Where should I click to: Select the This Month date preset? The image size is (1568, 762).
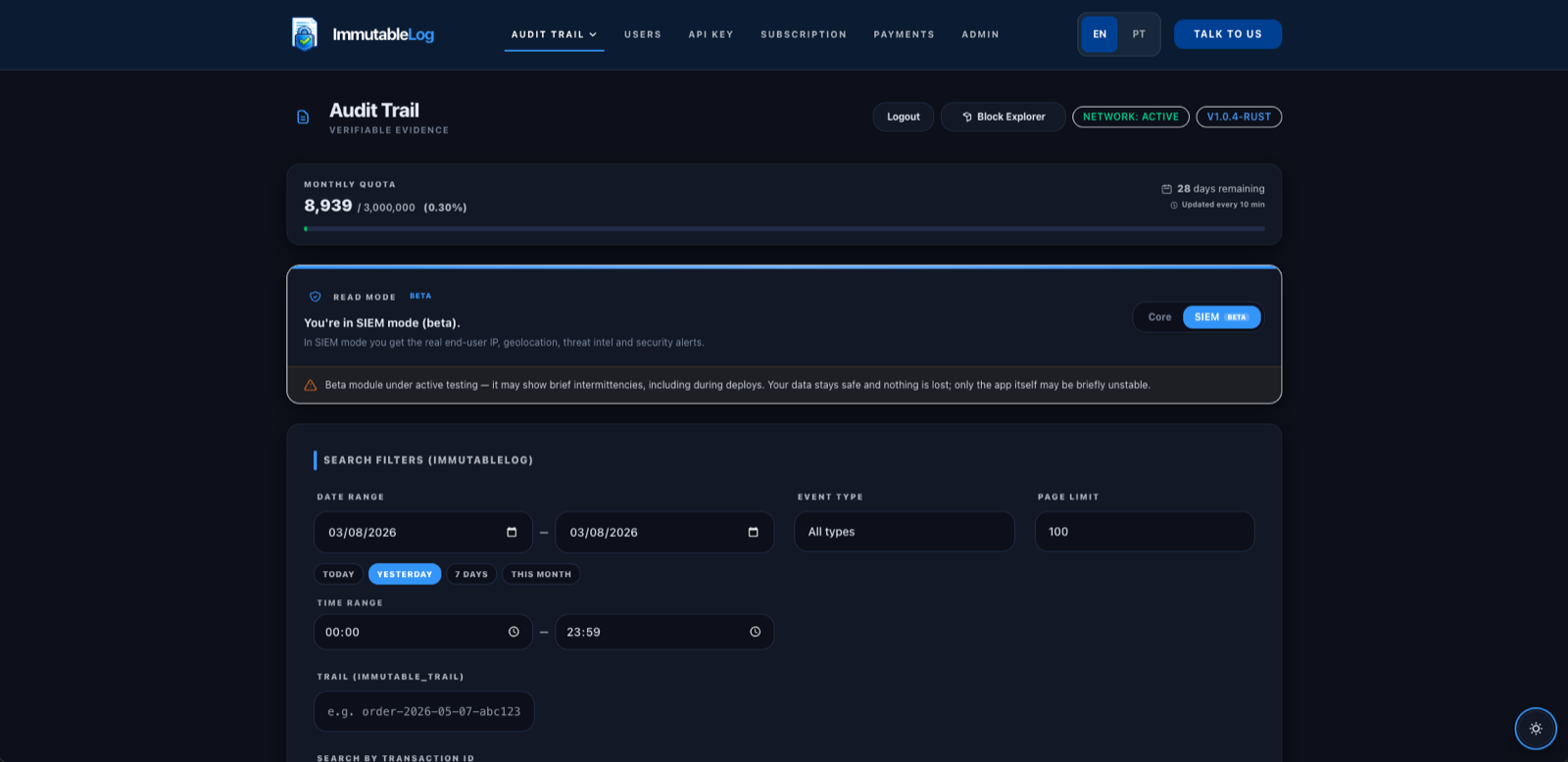point(541,574)
